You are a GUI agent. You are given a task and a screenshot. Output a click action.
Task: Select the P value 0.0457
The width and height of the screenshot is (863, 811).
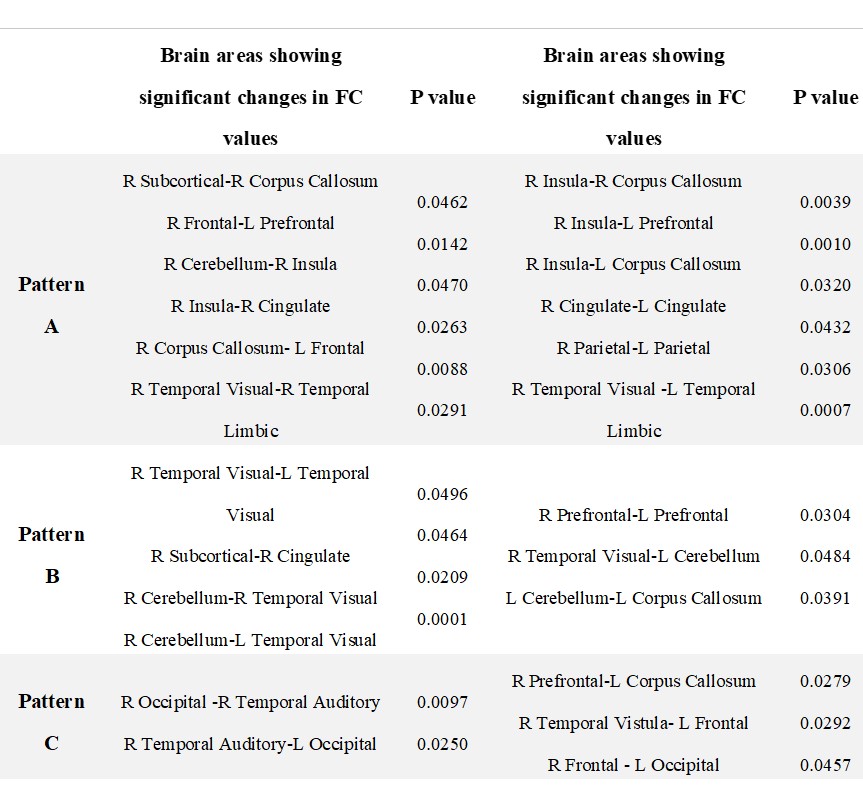[x=825, y=765]
